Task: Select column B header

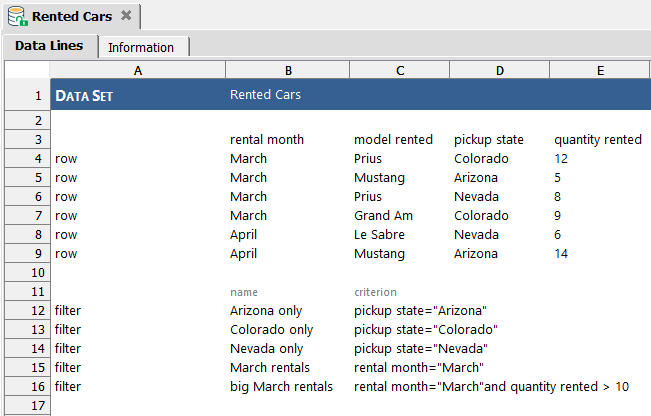Action: (288, 70)
